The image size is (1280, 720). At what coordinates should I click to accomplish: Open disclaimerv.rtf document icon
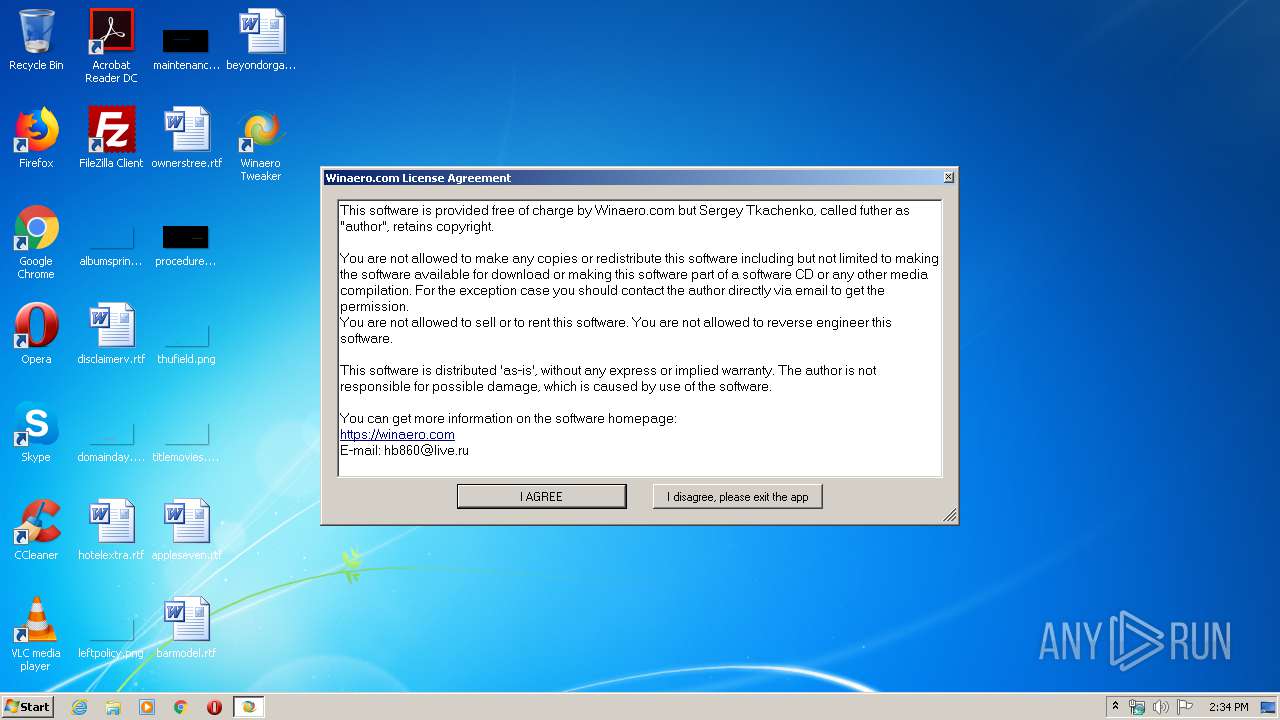coord(111,334)
